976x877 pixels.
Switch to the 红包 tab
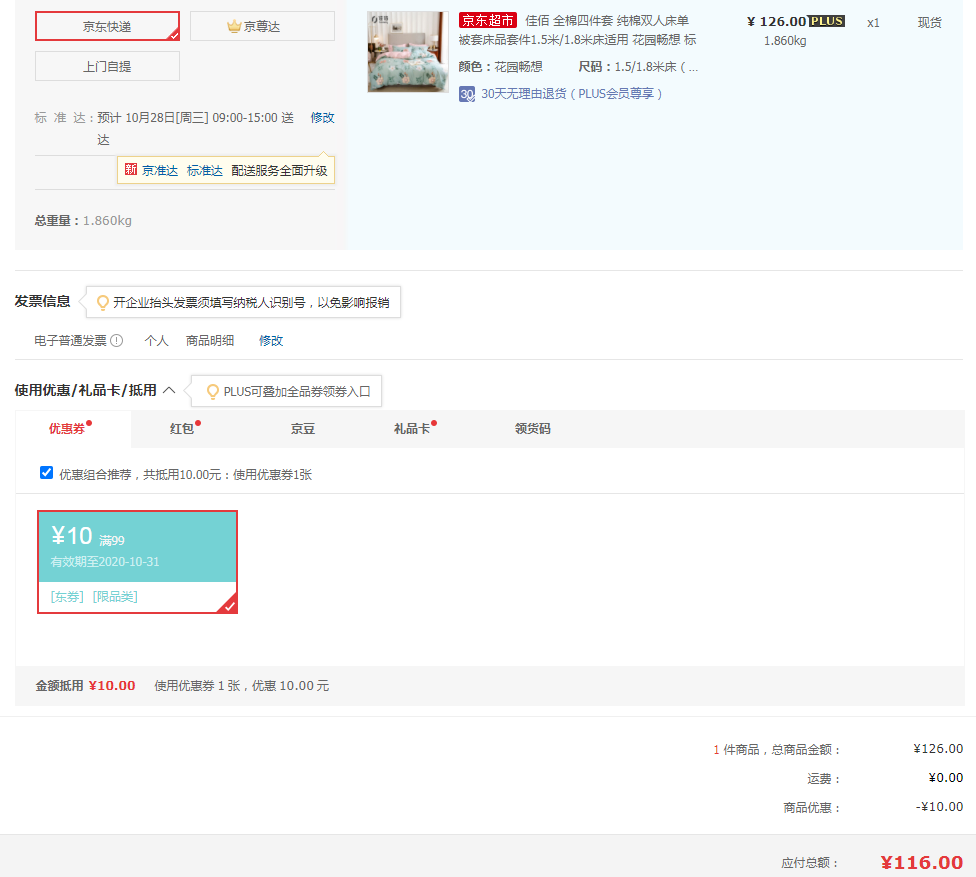pyautogui.click(x=182, y=429)
